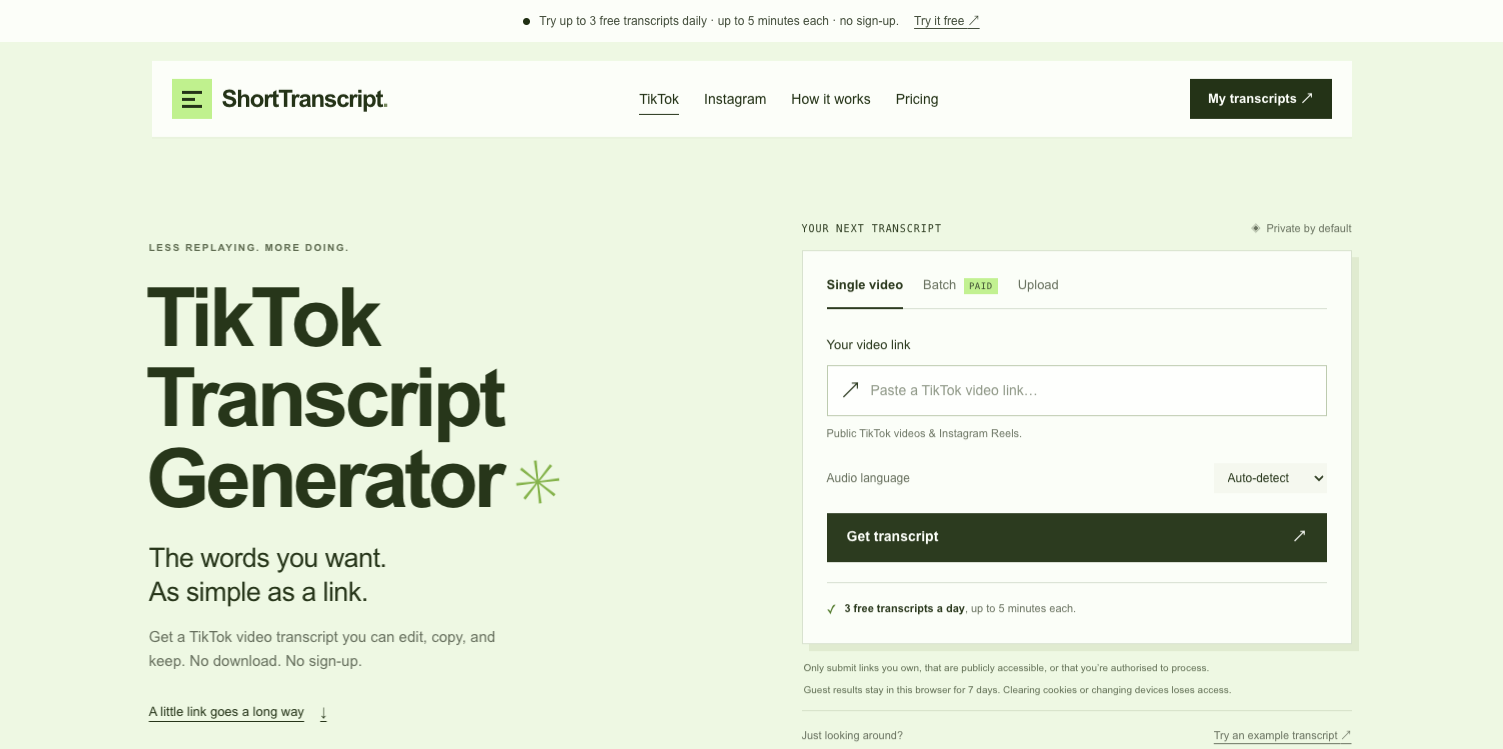Click 'Private by default' text
This screenshot has height=749, width=1503.
1309,228
